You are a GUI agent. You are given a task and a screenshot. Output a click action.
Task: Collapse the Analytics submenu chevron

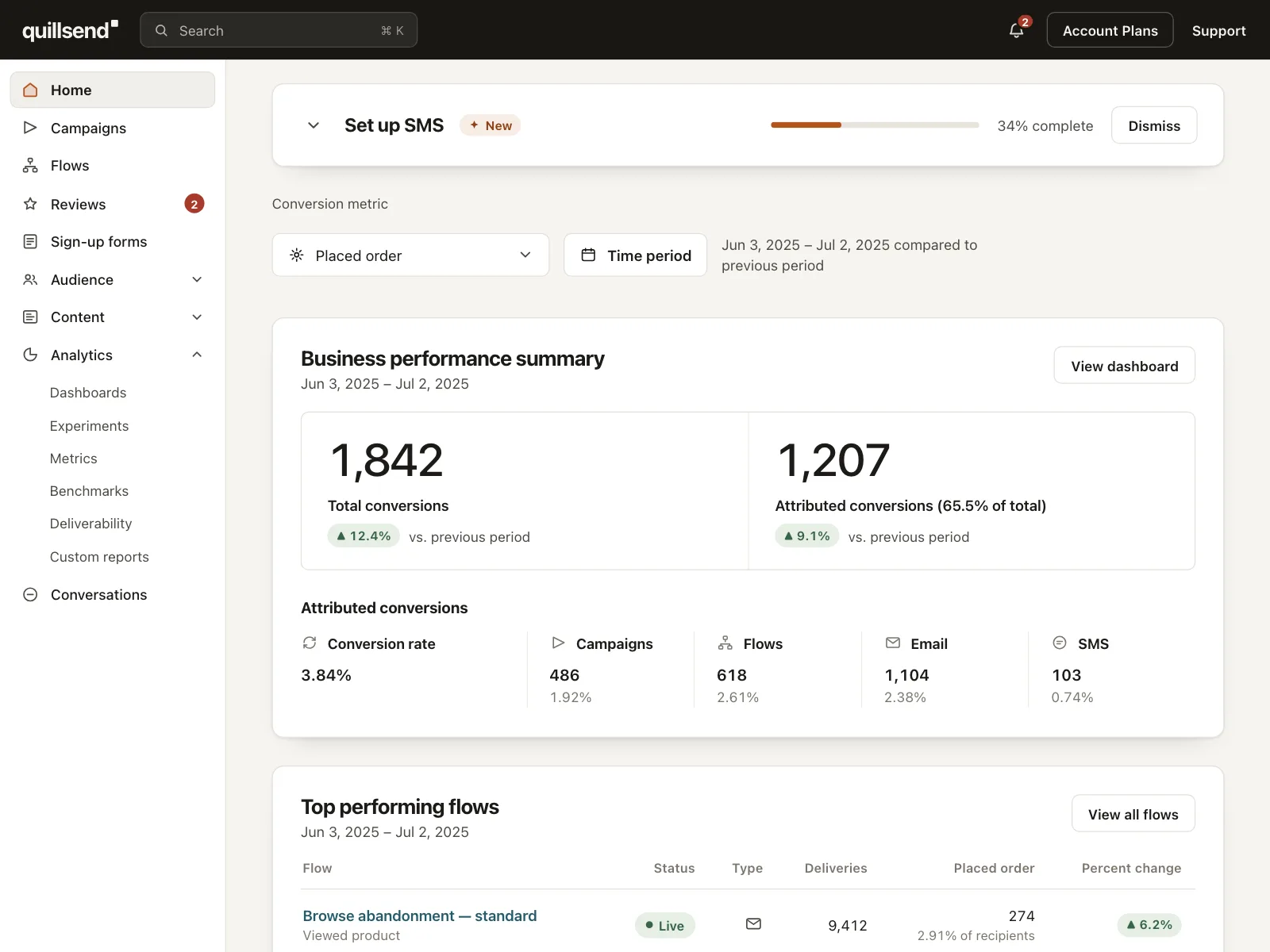197,355
